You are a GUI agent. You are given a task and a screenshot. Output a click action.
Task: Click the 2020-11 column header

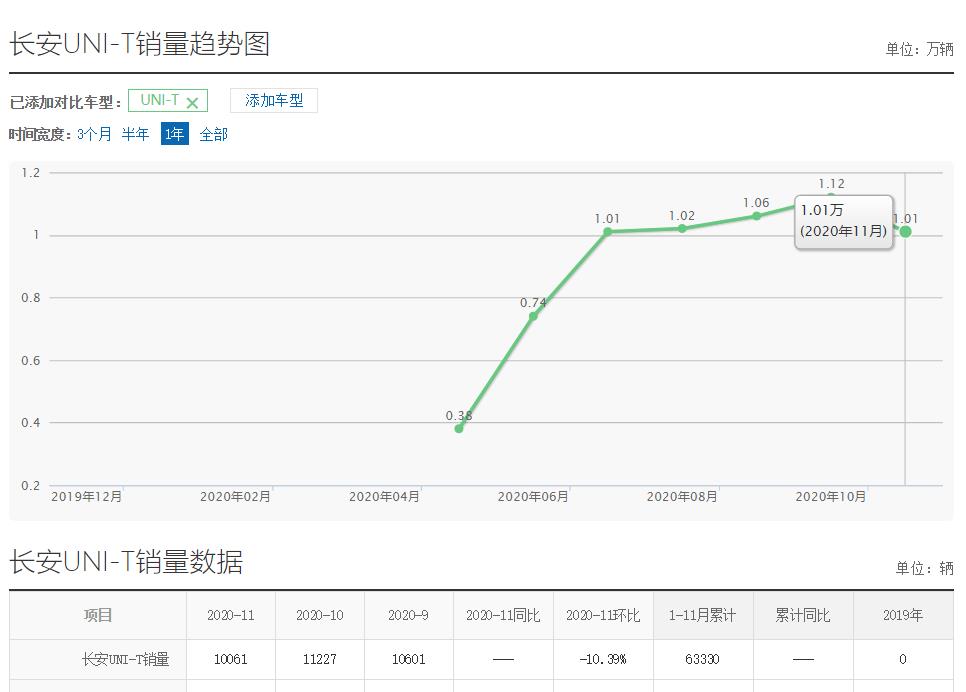[x=230, y=615]
